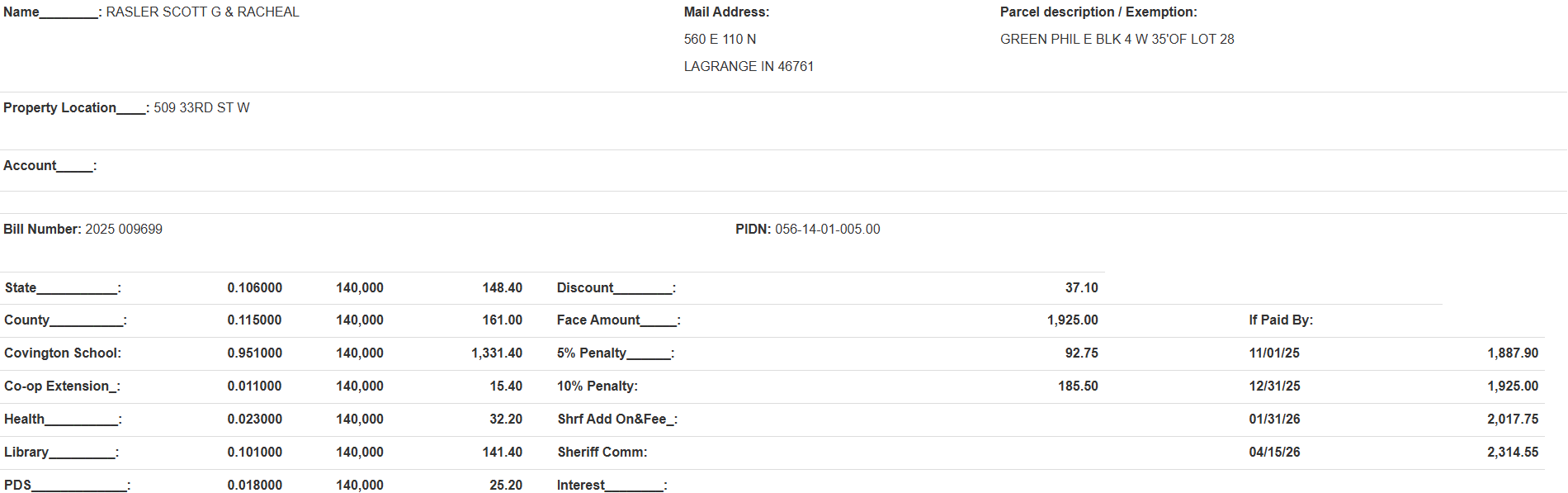Select the Face Amount value 1,925.00 beside its label
This screenshot has height=493, width=1568.
[1072, 320]
